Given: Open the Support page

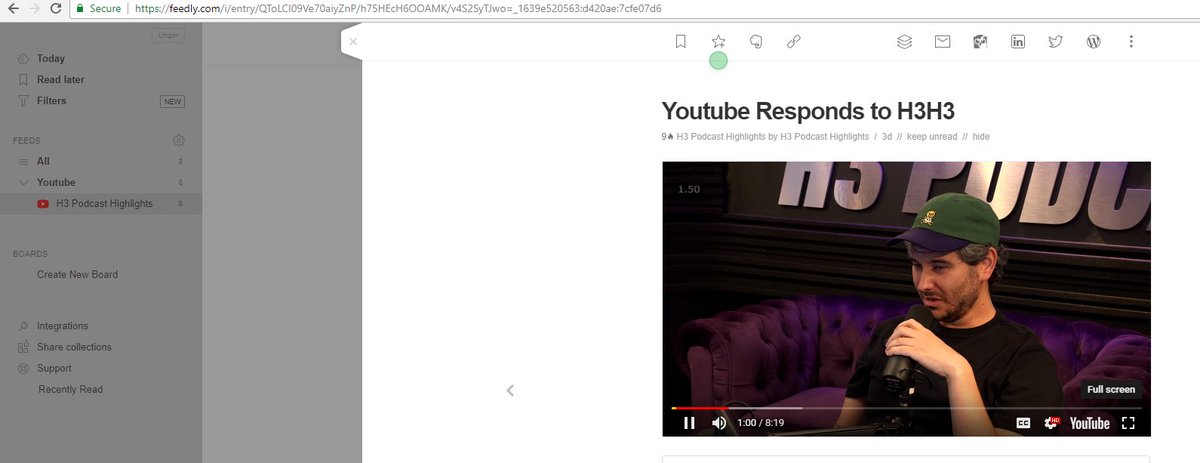Looking at the screenshot, I should tap(54, 368).
